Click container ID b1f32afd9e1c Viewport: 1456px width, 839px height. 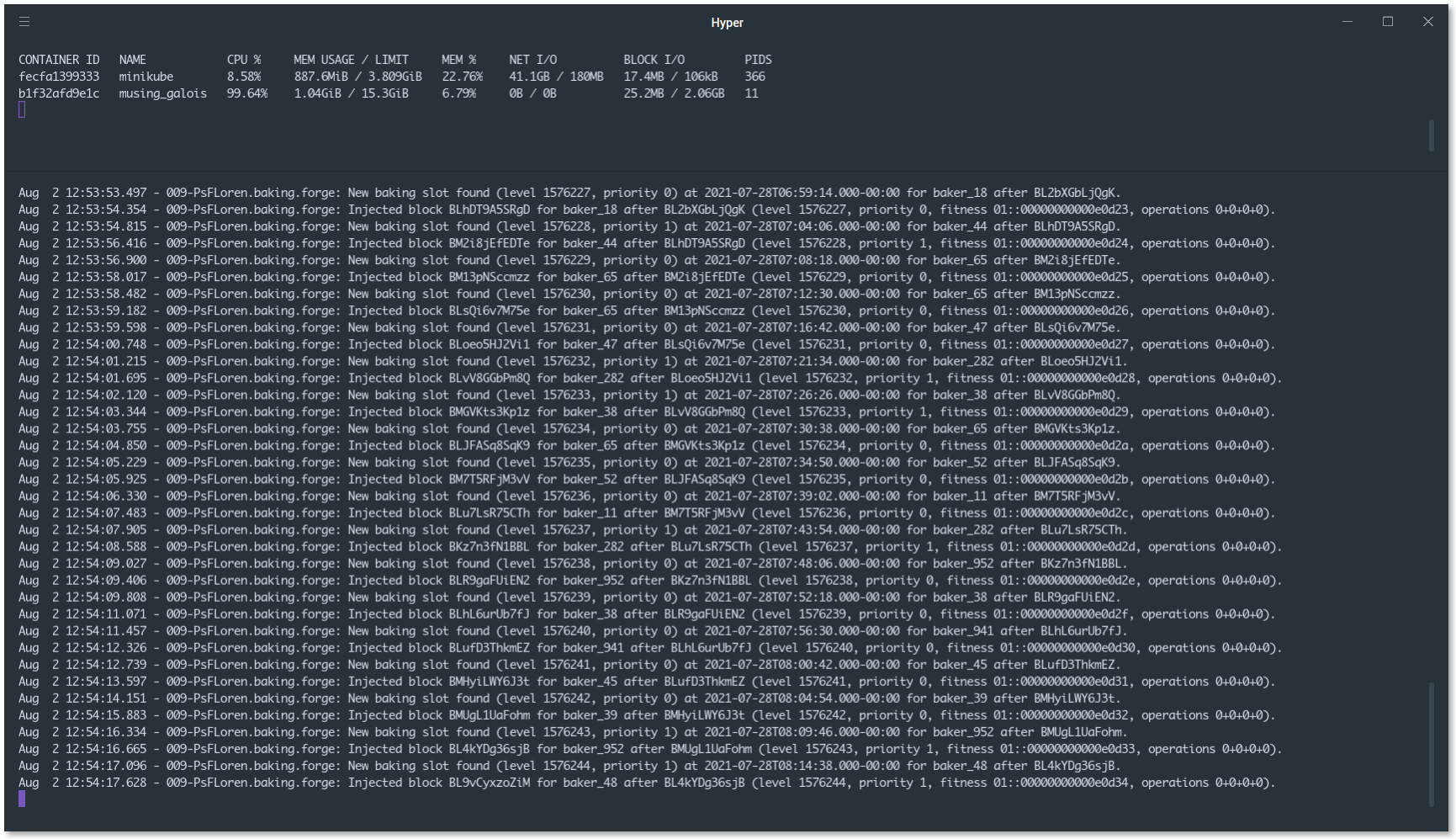59,93
